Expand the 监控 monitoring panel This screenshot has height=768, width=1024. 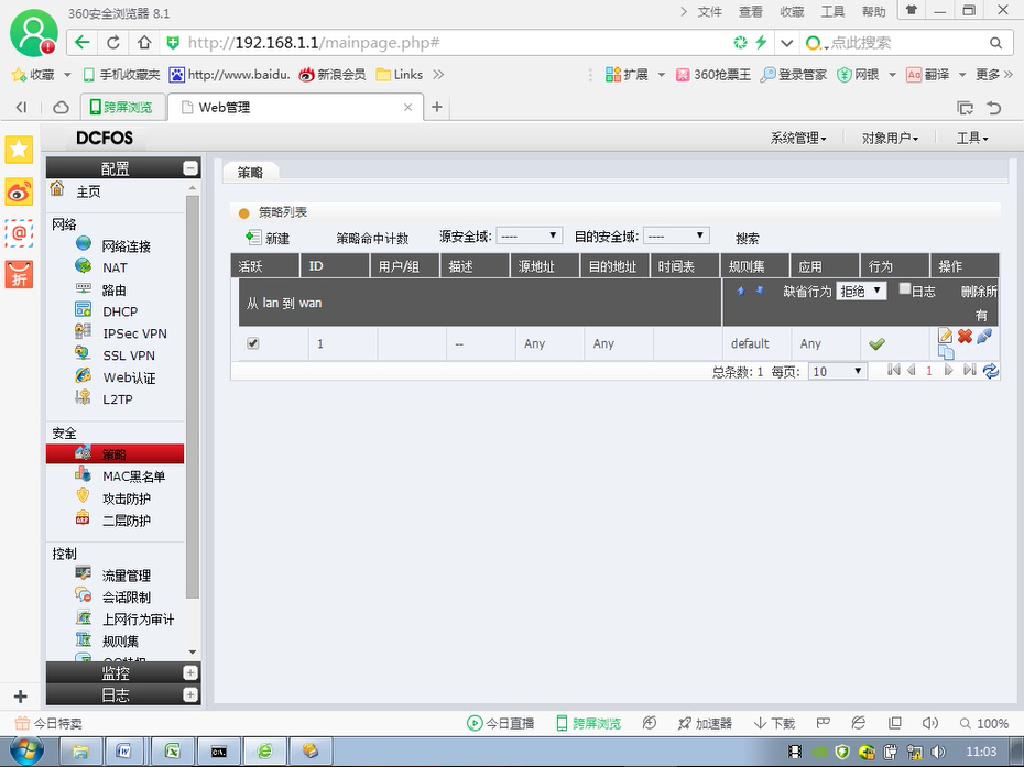point(191,673)
